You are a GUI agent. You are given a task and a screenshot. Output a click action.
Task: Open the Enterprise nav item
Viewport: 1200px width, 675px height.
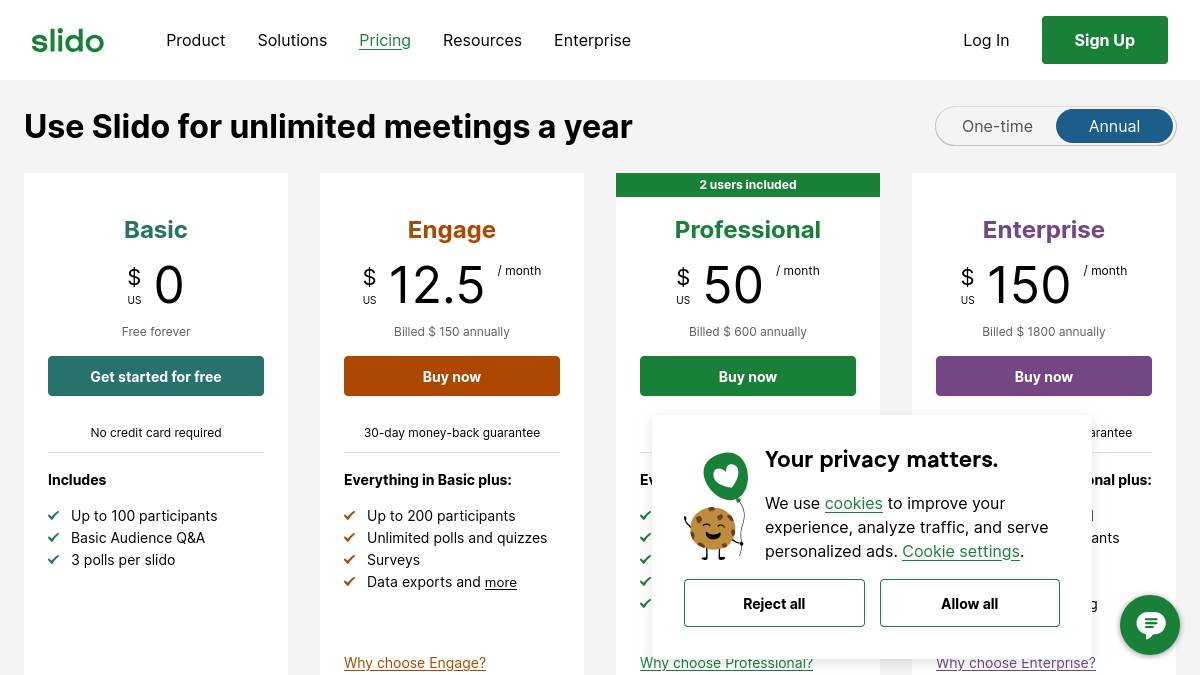pos(592,40)
